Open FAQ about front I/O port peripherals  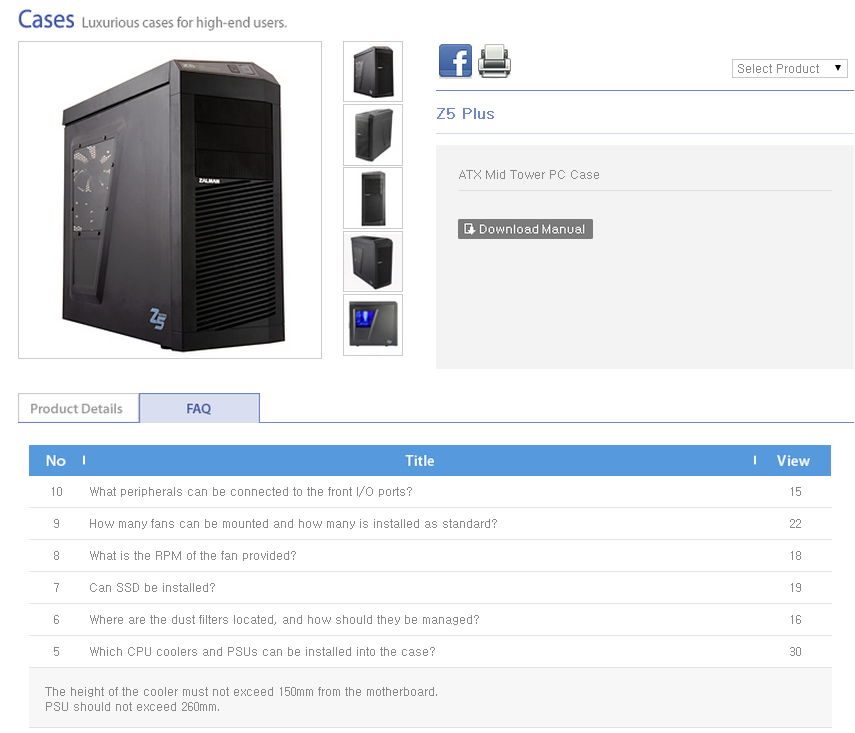[251, 492]
